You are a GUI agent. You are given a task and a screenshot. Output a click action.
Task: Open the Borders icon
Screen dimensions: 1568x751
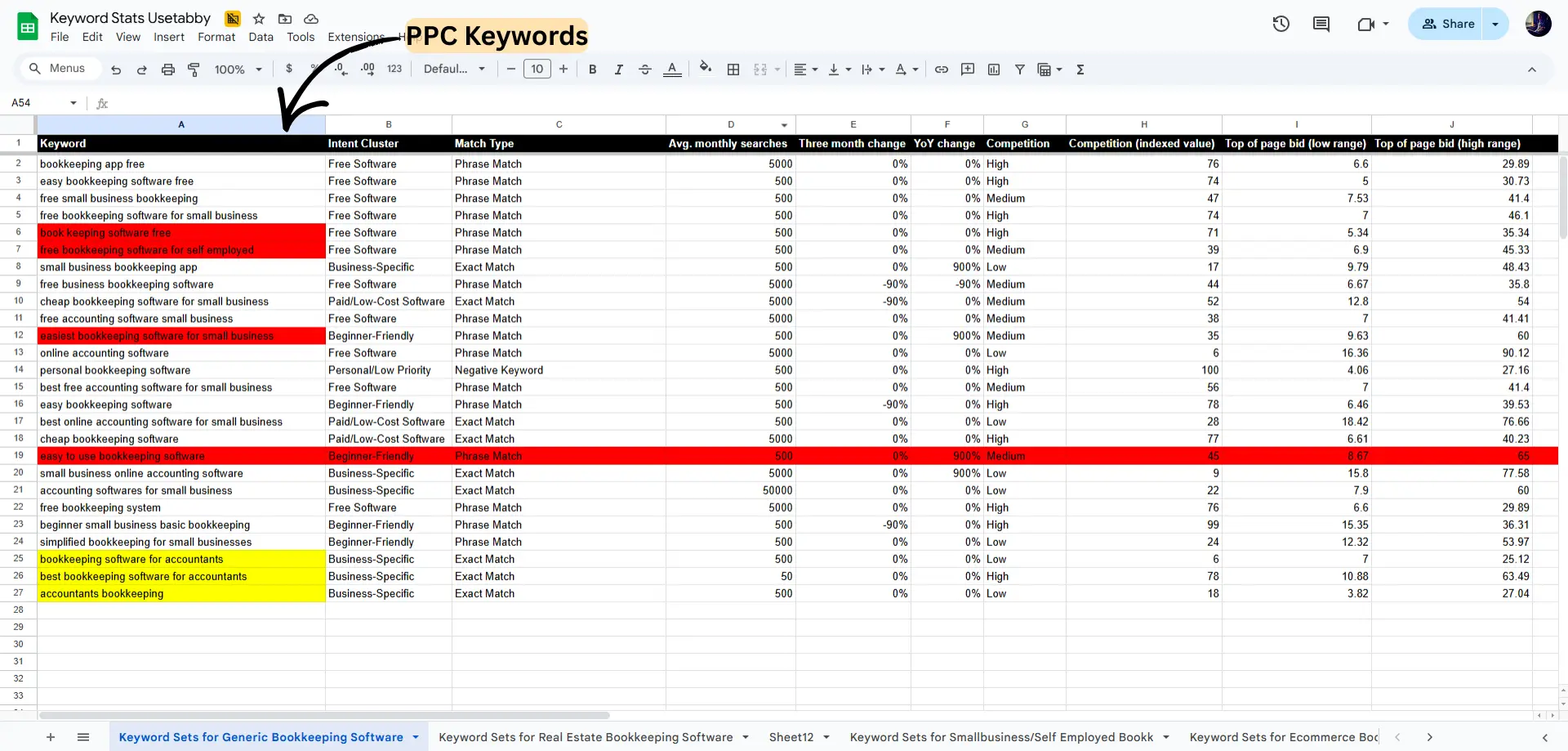click(x=733, y=69)
